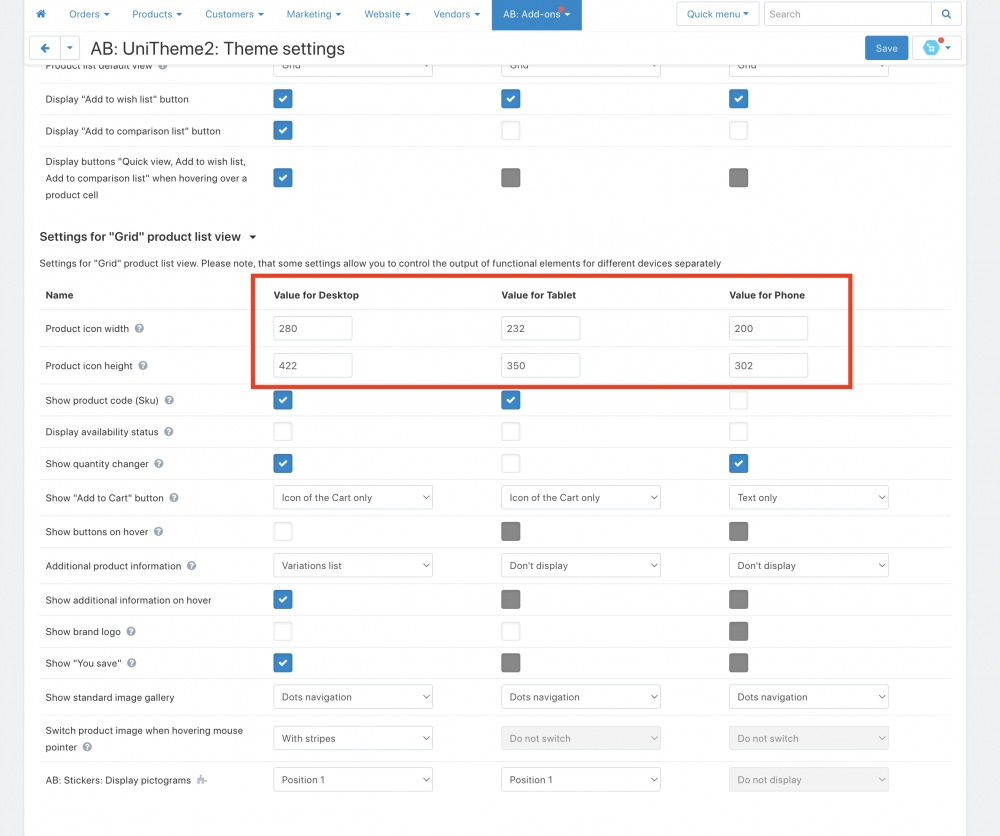1000x836 pixels.
Task: Click the storefront cart icon near Save
Action: [931, 48]
